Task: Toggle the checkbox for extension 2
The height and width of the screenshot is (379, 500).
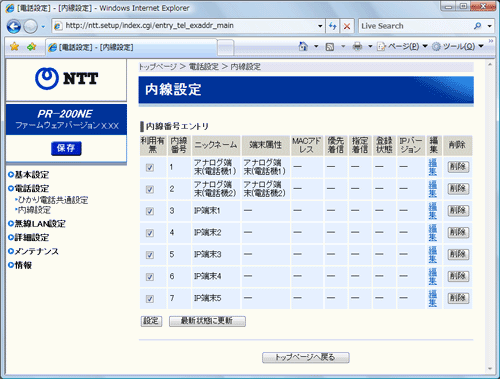Action: pos(150,189)
